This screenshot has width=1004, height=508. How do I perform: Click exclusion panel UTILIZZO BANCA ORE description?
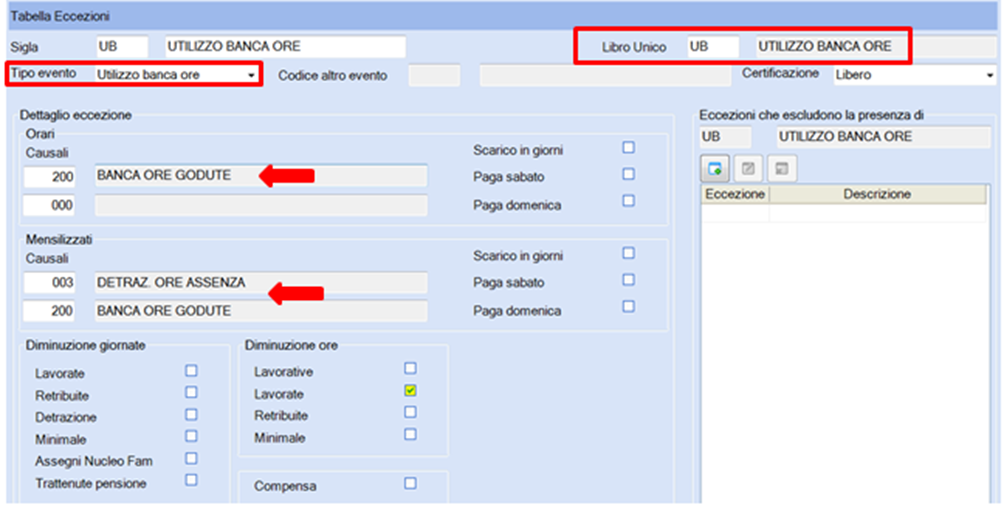(x=884, y=137)
